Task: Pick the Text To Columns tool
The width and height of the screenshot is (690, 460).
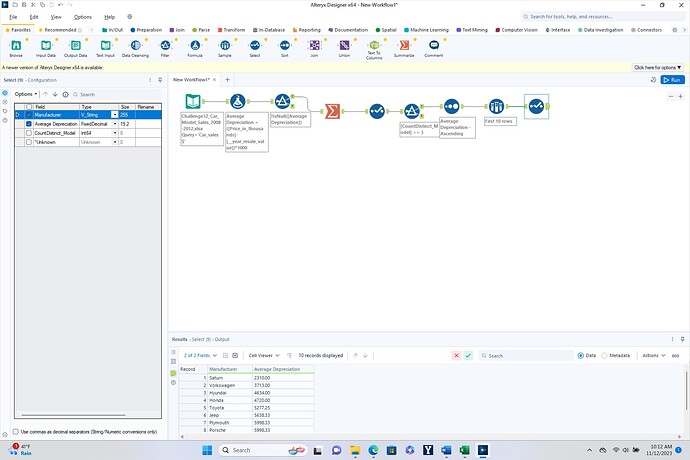Action: 374,45
